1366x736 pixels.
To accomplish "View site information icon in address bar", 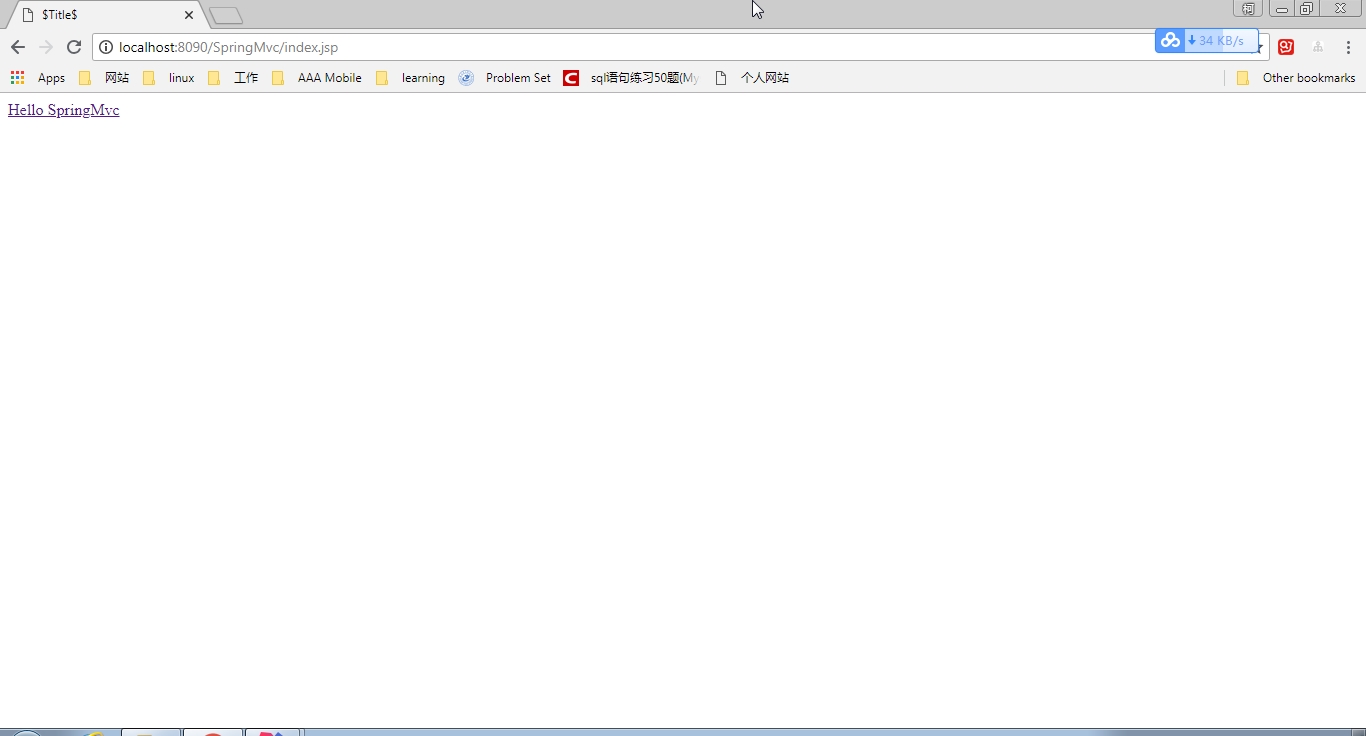I will click(x=106, y=47).
